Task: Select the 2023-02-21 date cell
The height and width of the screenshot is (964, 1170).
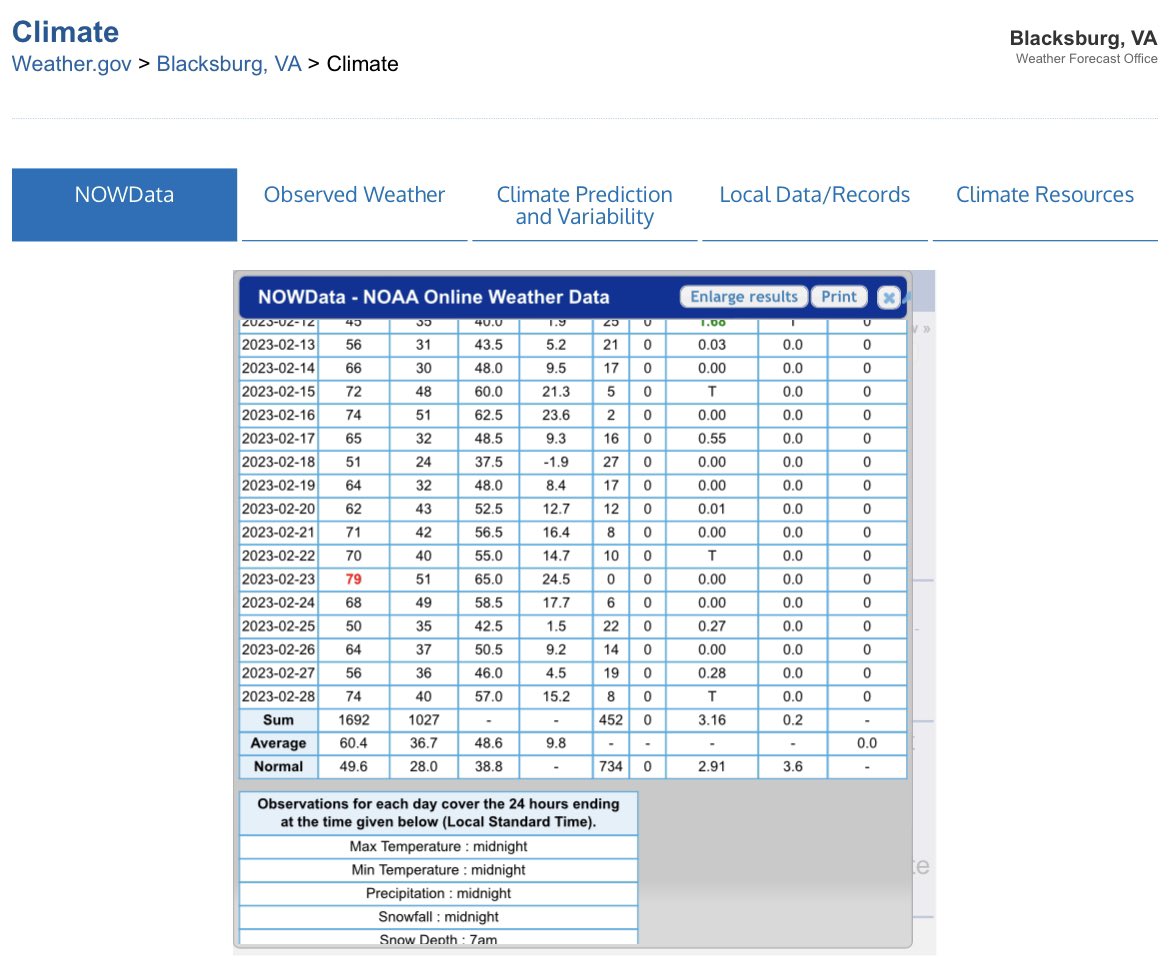Action: (x=278, y=533)
